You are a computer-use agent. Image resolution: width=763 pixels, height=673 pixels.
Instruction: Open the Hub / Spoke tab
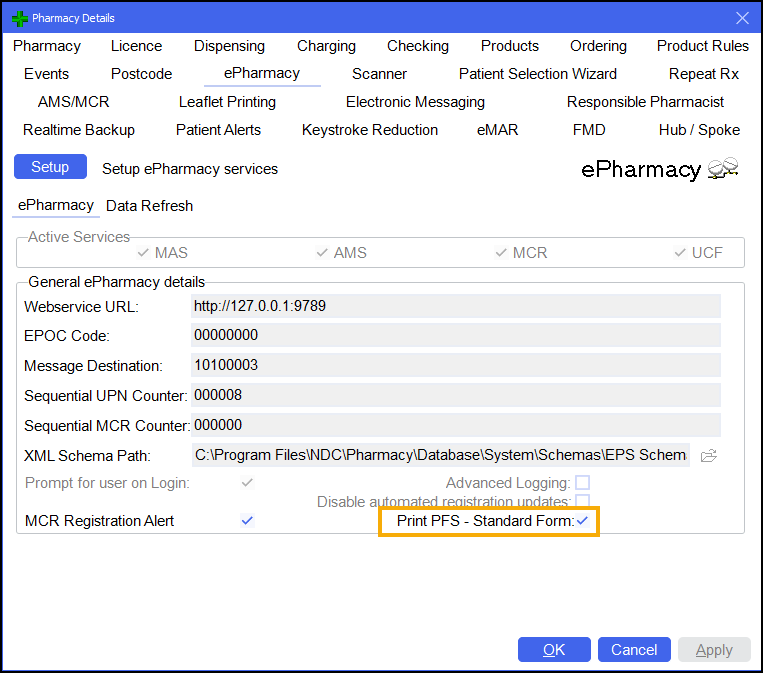699,130
